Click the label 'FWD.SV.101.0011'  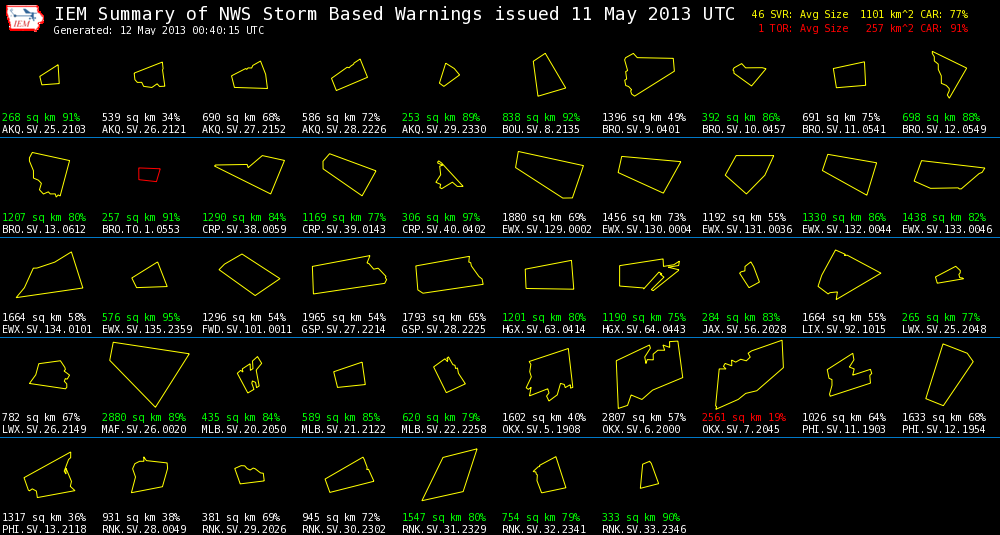click(x=247, y=329)
